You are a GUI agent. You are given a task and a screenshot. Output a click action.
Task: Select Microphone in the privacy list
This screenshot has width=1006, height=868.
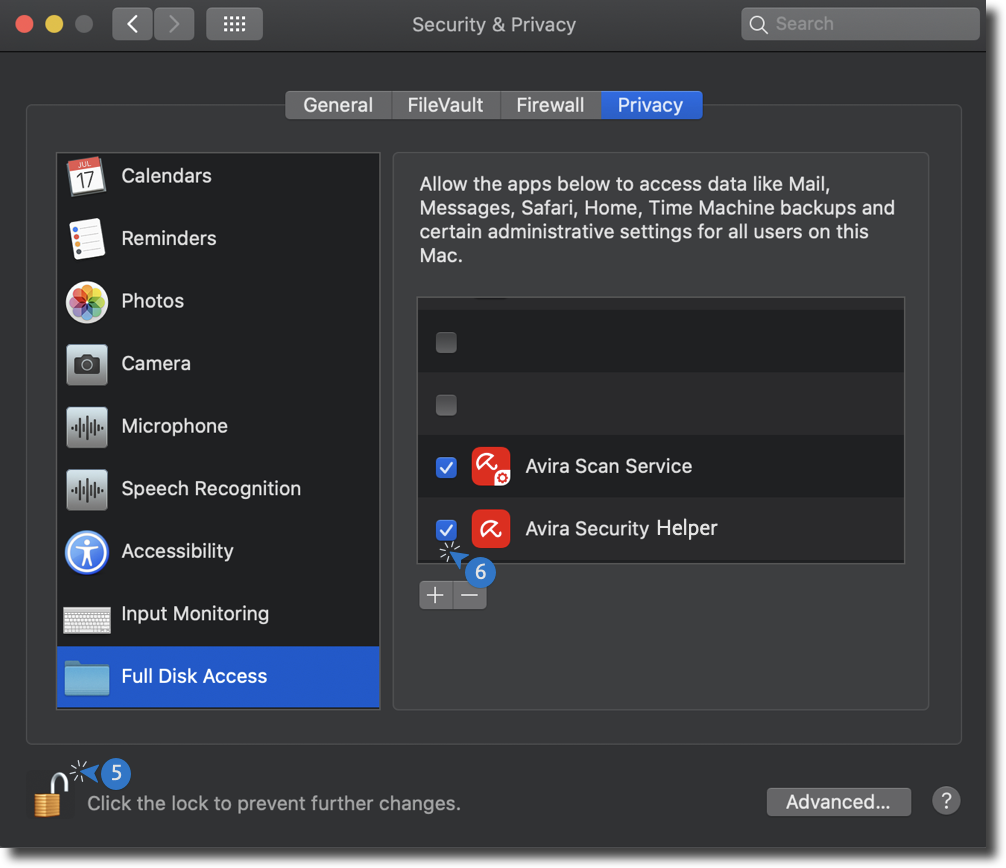[218, 427]
